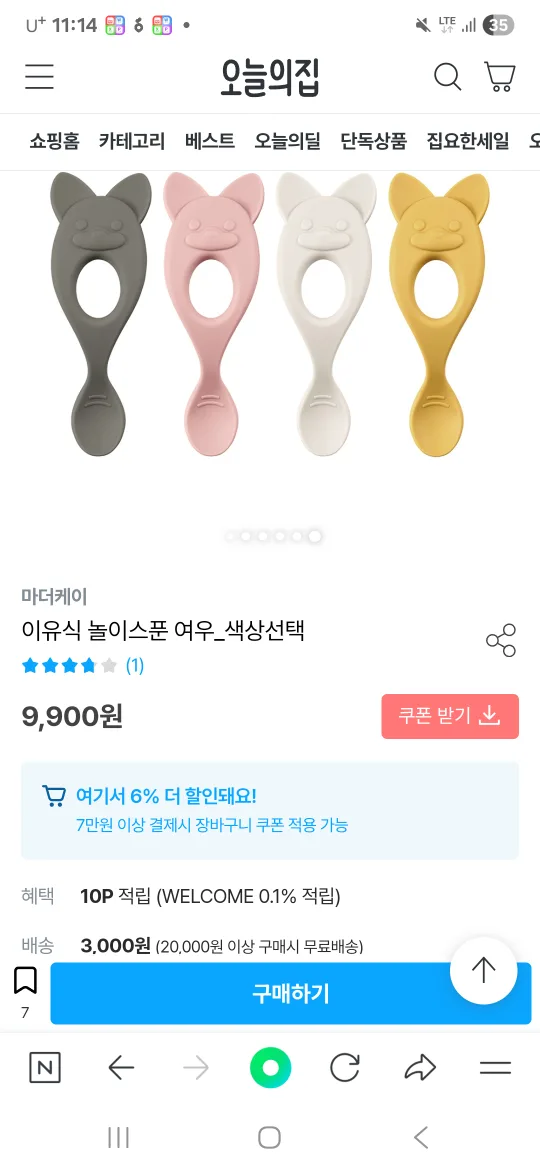Select the 카테고리 tab

pyautogui.click(x=132, y=140)
